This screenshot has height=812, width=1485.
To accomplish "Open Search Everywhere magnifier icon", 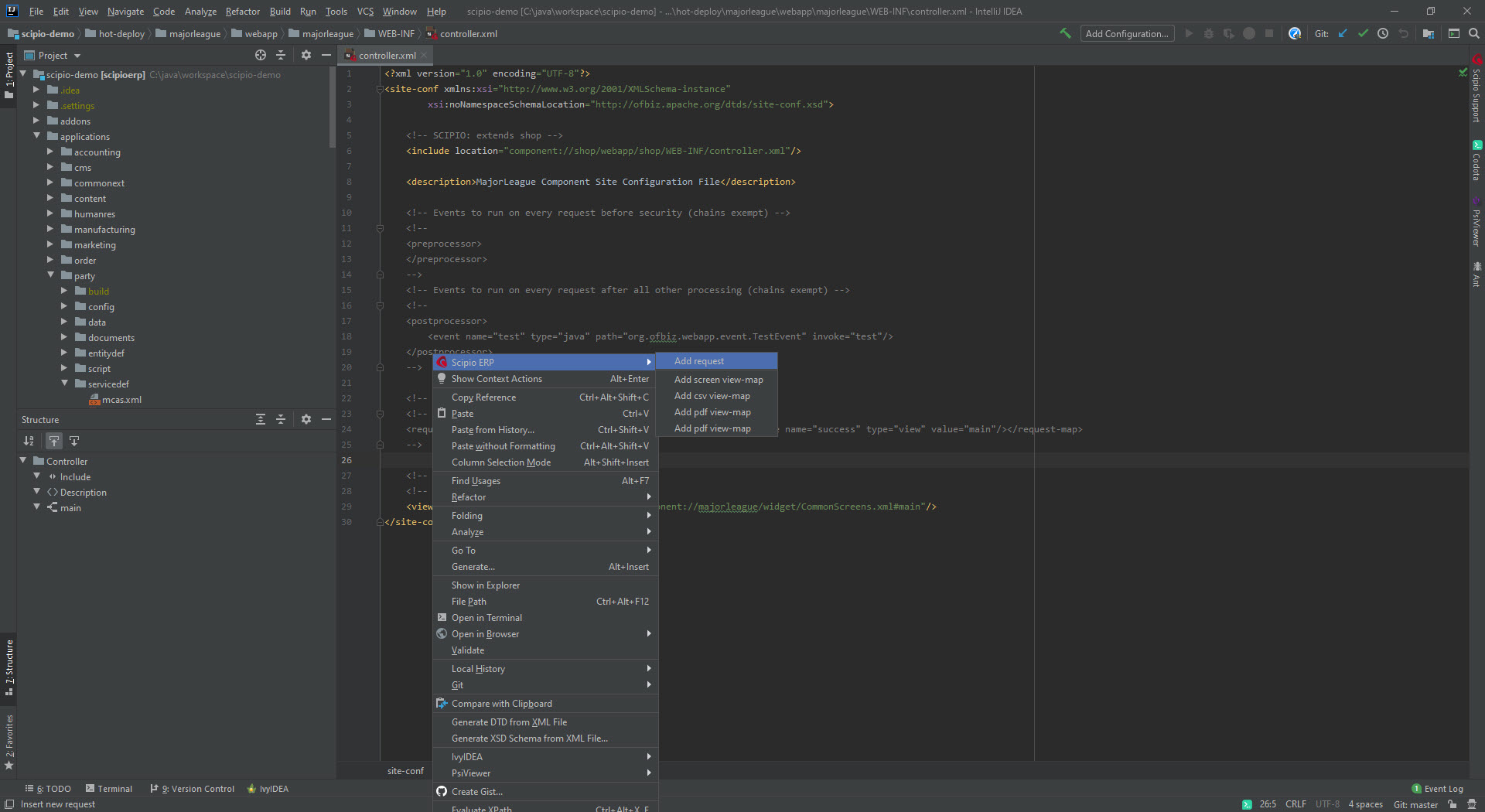I will (x=1474, y=33).
